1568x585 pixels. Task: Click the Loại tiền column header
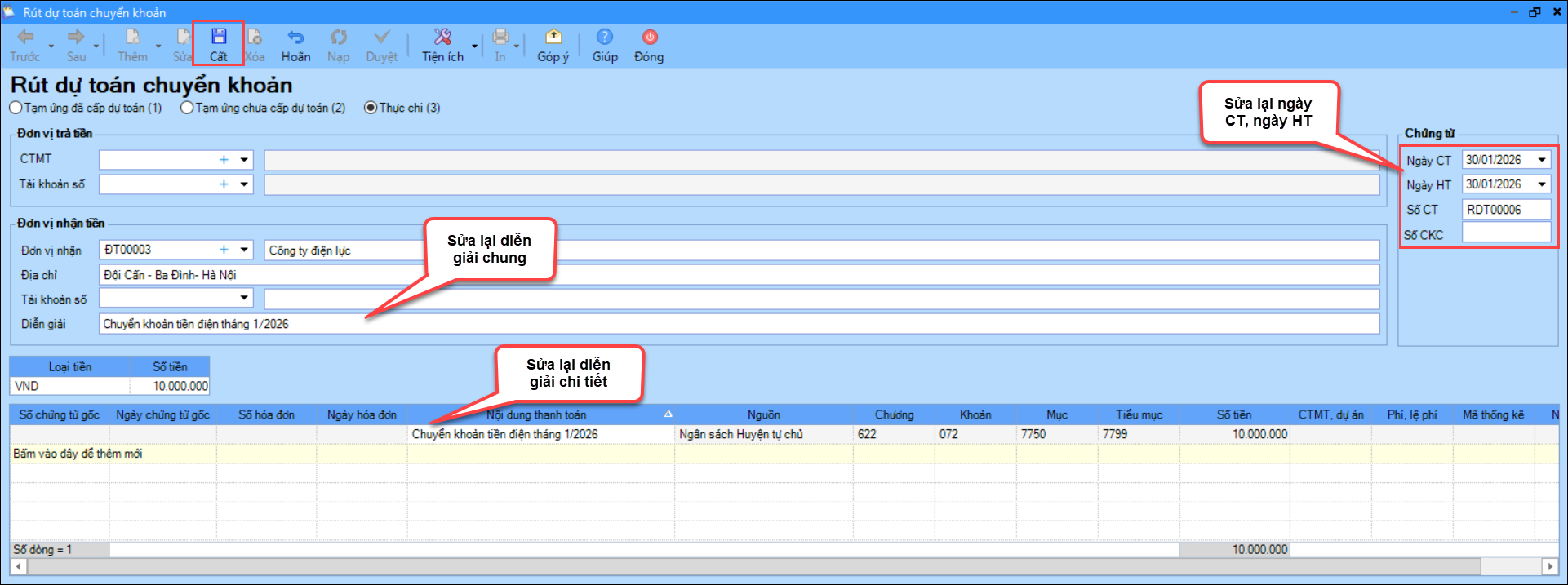tap(70, 367)
